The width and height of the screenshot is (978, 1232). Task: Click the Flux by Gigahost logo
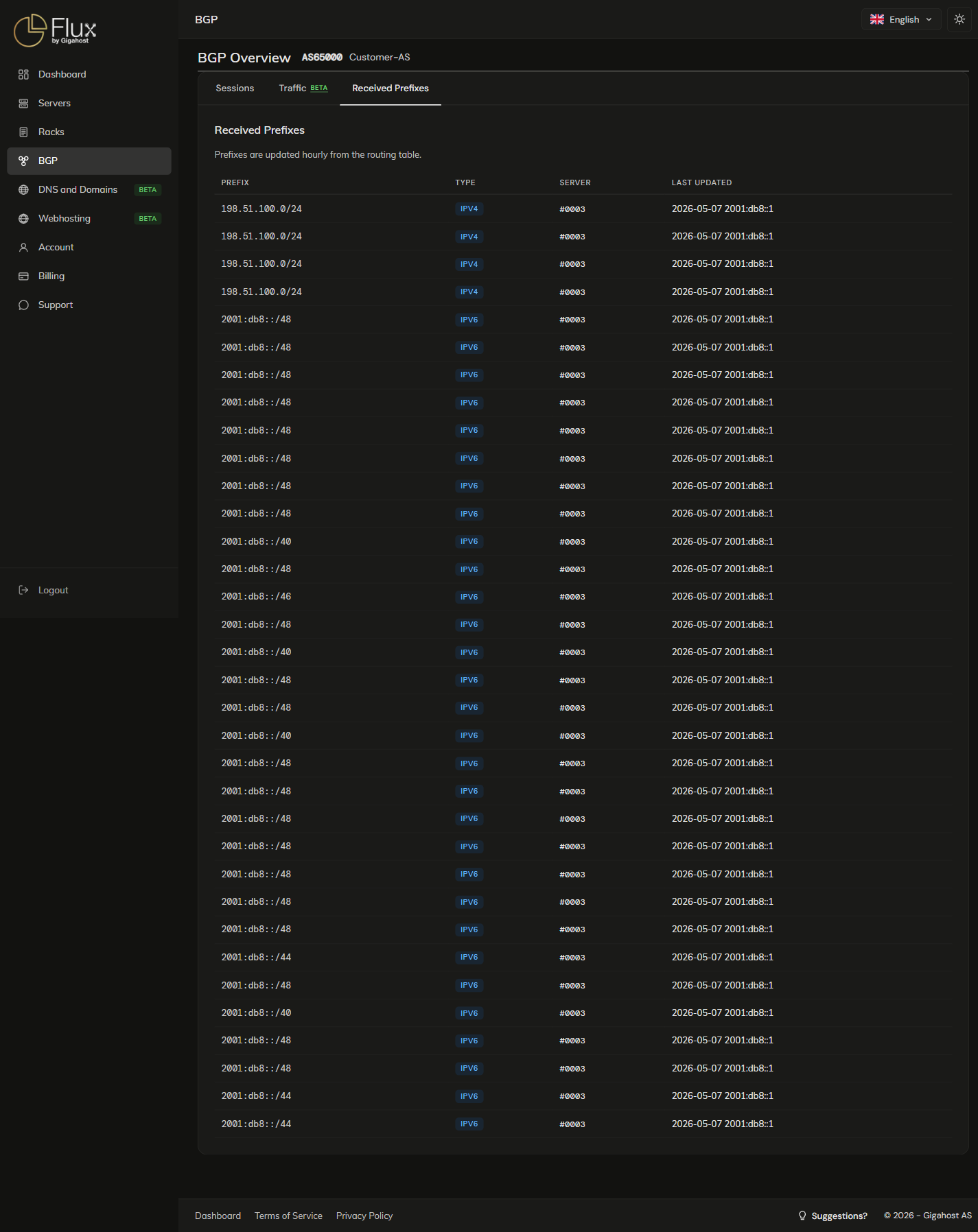click(x=55, y=30)
